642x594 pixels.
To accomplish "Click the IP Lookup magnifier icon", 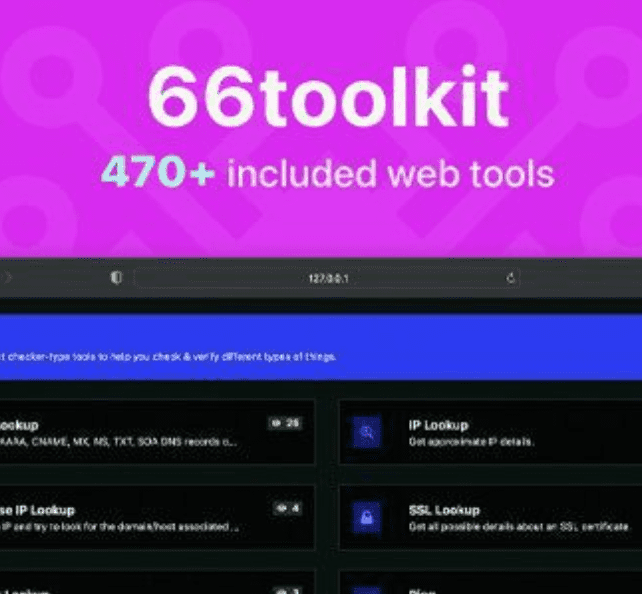I will point(367,431).
